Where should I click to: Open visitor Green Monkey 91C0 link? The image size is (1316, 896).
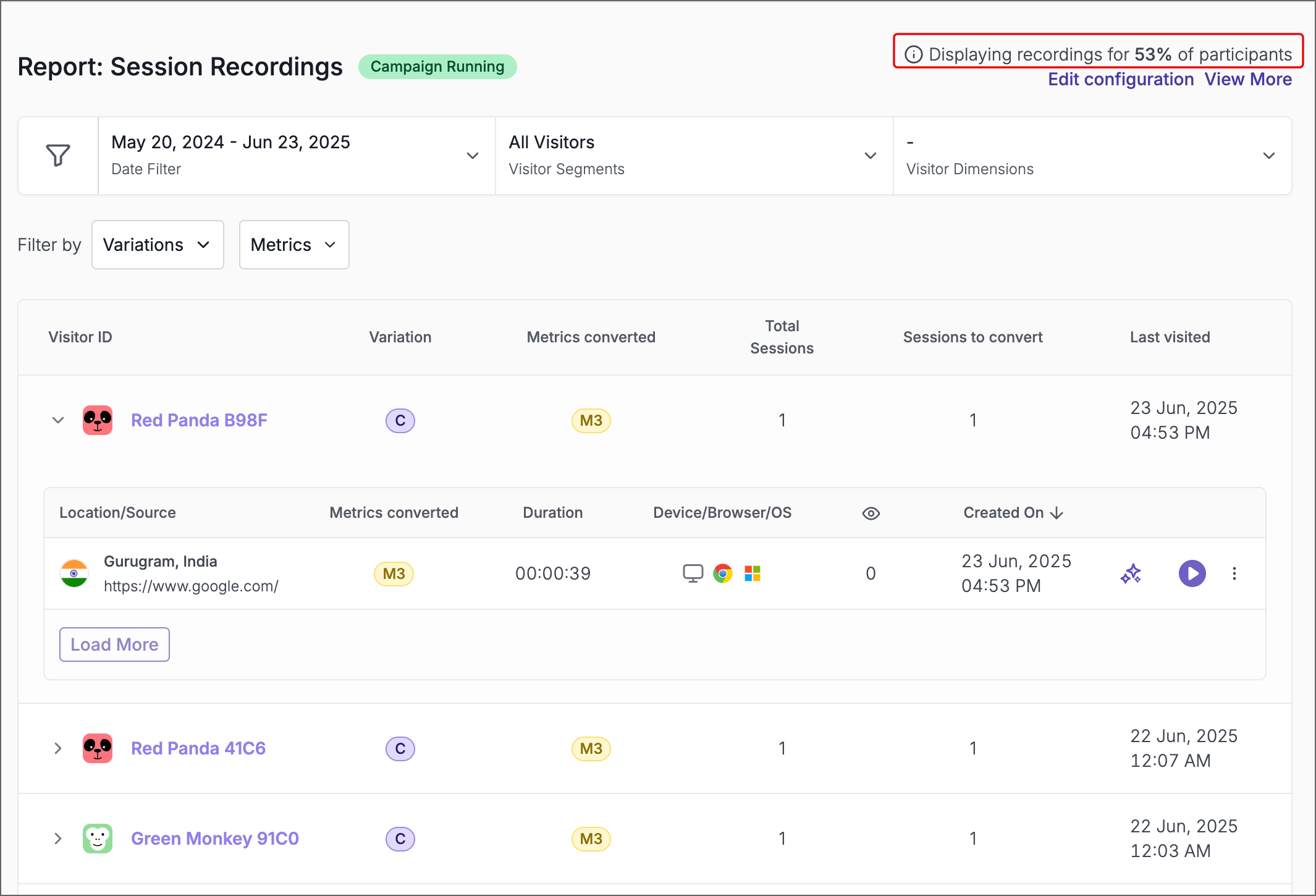click(215, 839)
